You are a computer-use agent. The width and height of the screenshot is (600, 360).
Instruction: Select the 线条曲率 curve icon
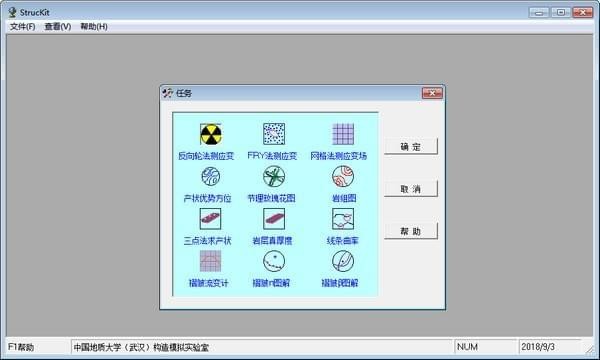343,219
